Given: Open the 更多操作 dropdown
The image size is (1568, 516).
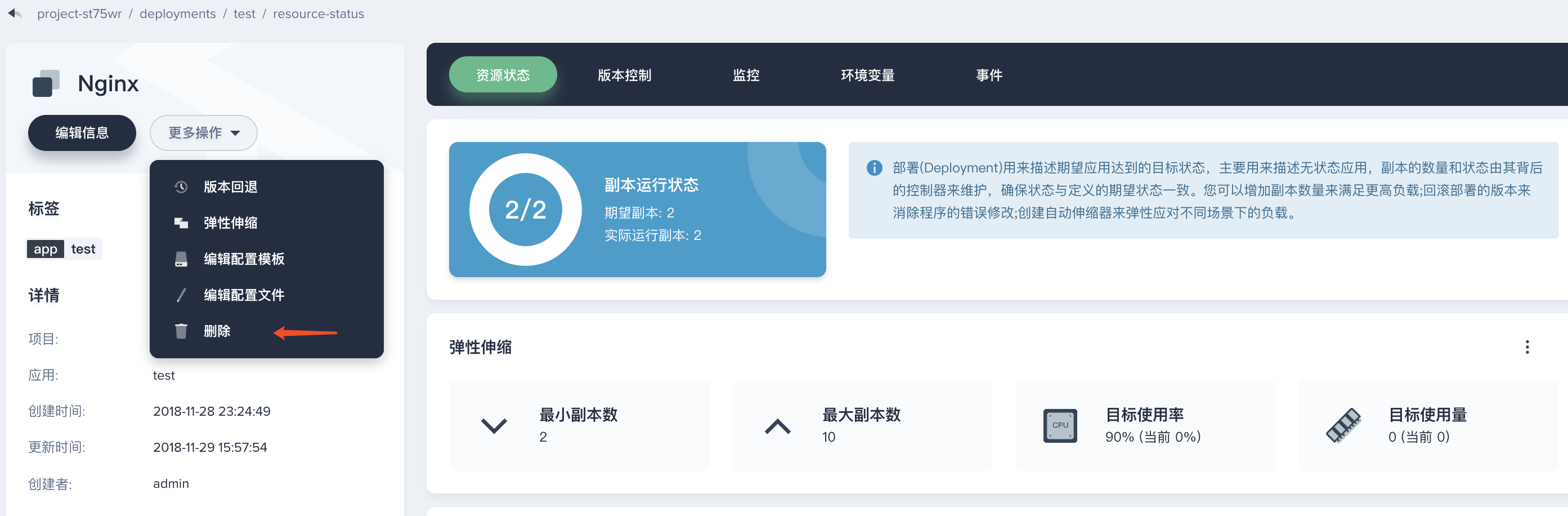Looking at the screenshot, I should point(203,133).
